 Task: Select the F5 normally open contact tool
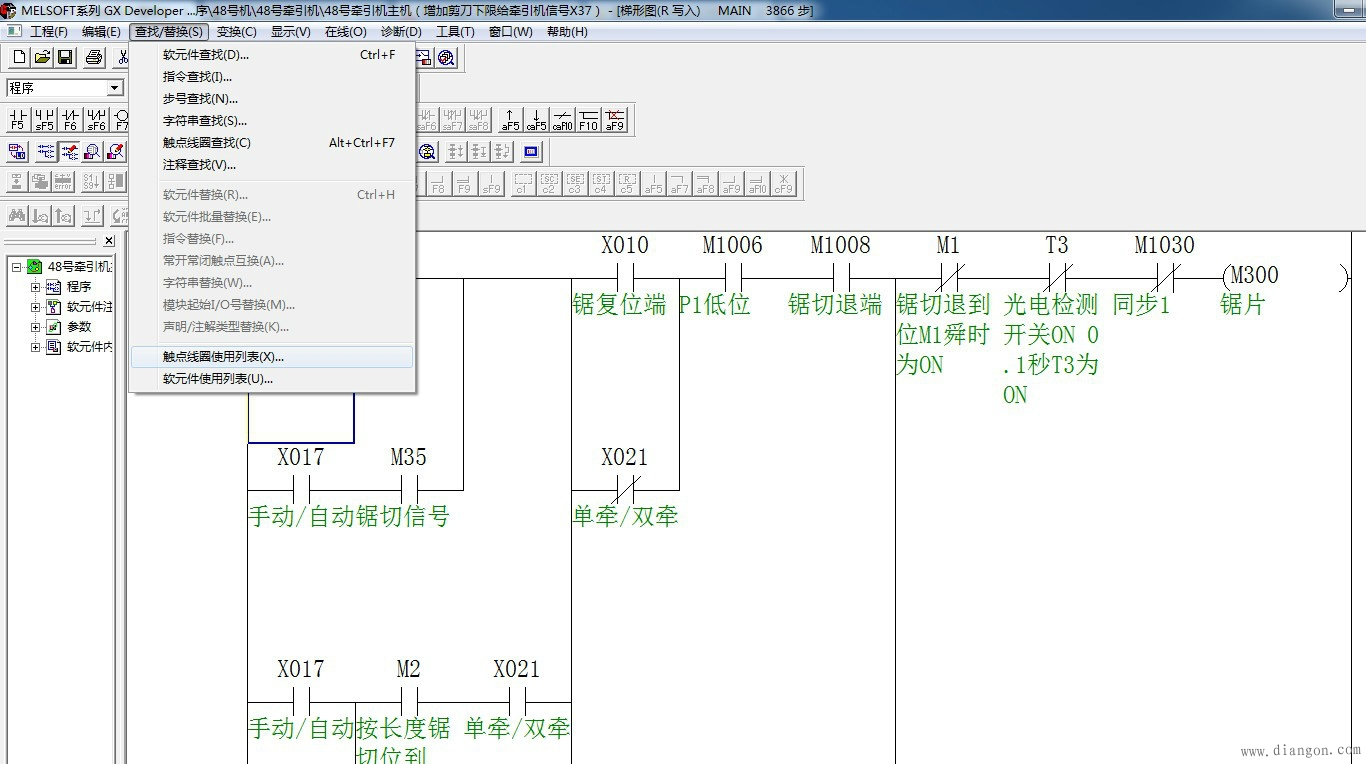pos(17,120)
